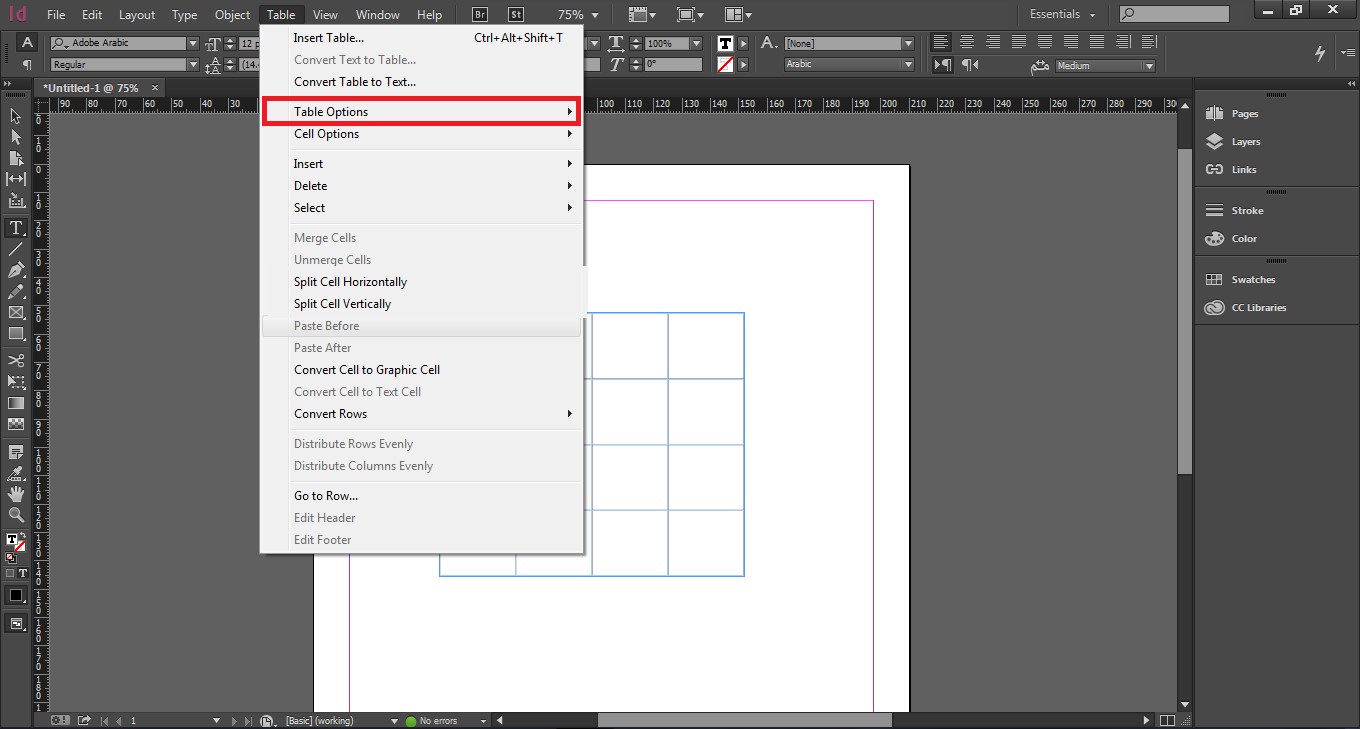
Task: Select the Pen tool
Action: [x=15, y=270]
